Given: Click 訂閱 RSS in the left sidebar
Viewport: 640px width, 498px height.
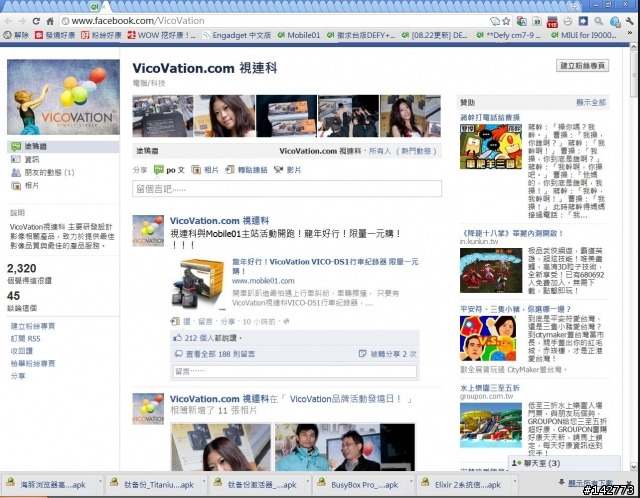Looking at the screenshot, I should (x=25, y=339).
